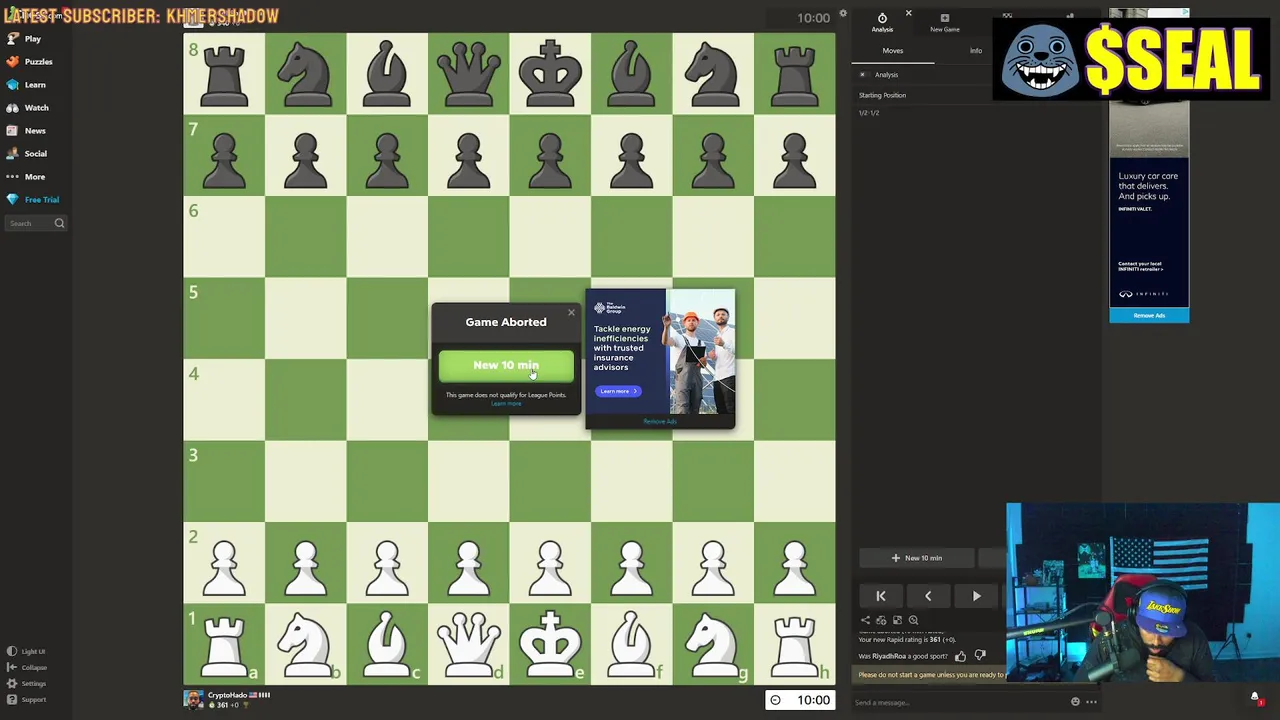Click the board settings gear icon

coord(843,14)
